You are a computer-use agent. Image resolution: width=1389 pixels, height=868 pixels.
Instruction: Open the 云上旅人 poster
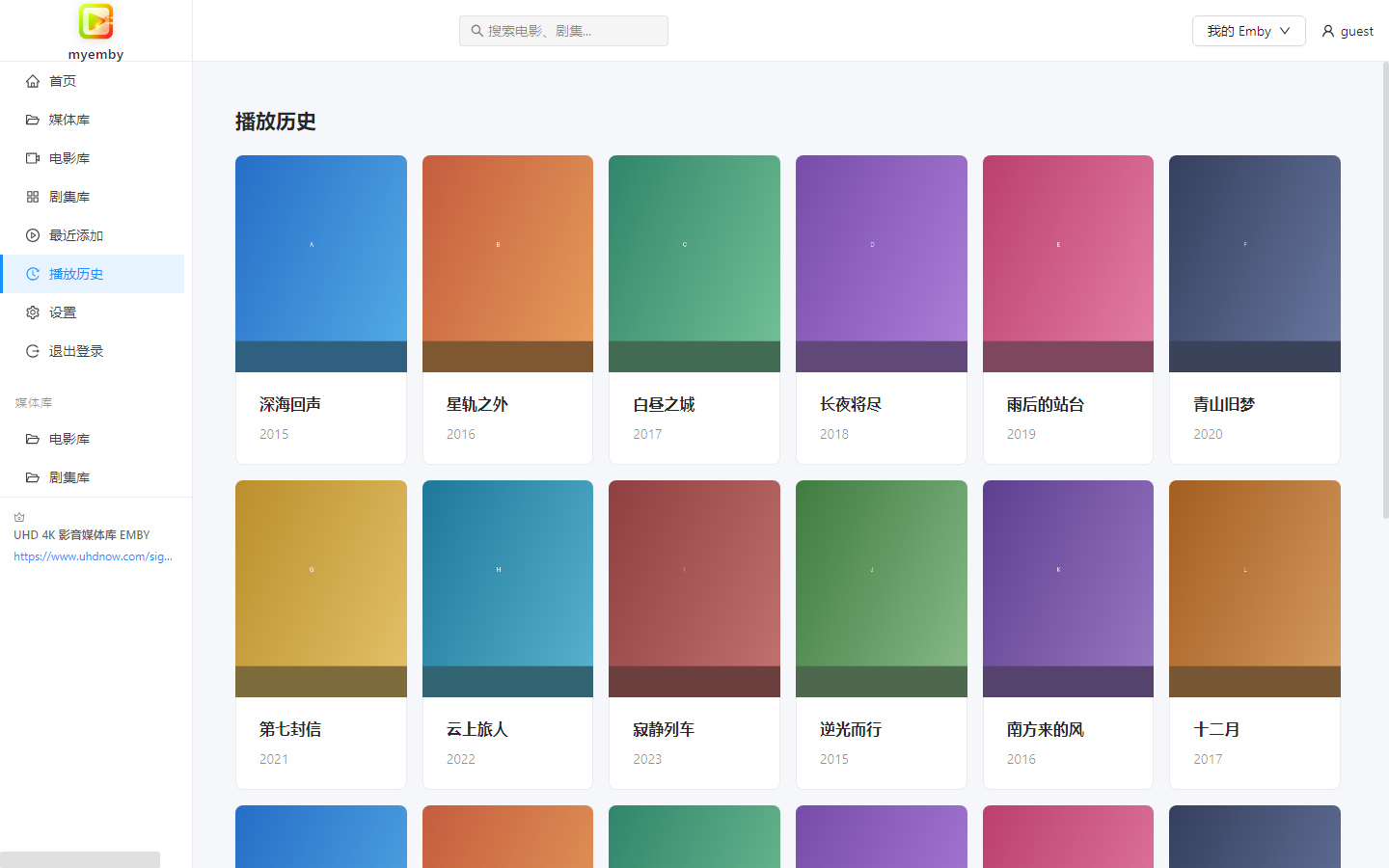(x=507, y=588)
